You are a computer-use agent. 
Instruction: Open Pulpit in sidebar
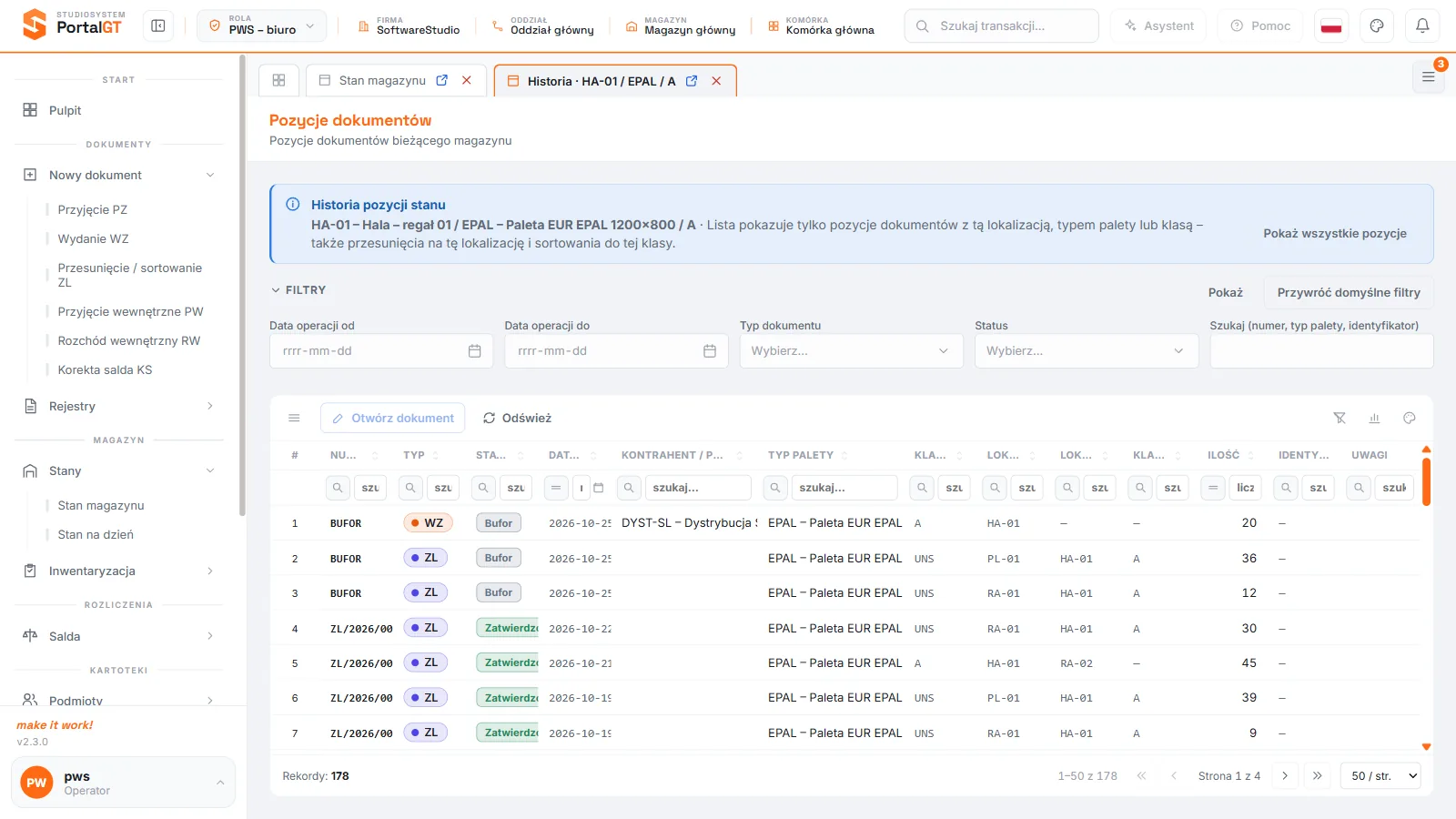[119, 110]
